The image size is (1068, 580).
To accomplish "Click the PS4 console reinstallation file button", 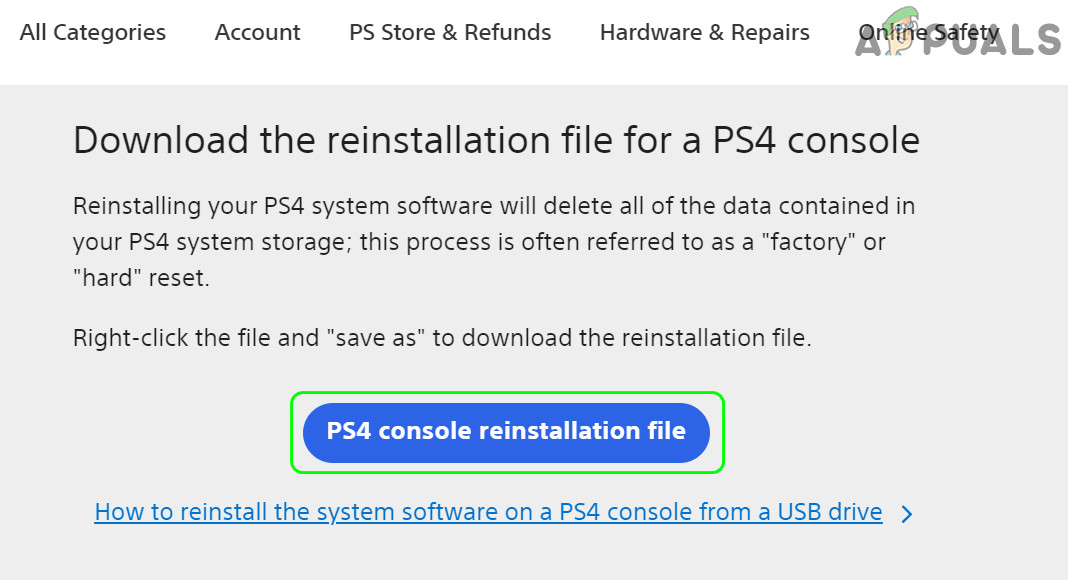I will pyautogui.click(x=506, y=432).
